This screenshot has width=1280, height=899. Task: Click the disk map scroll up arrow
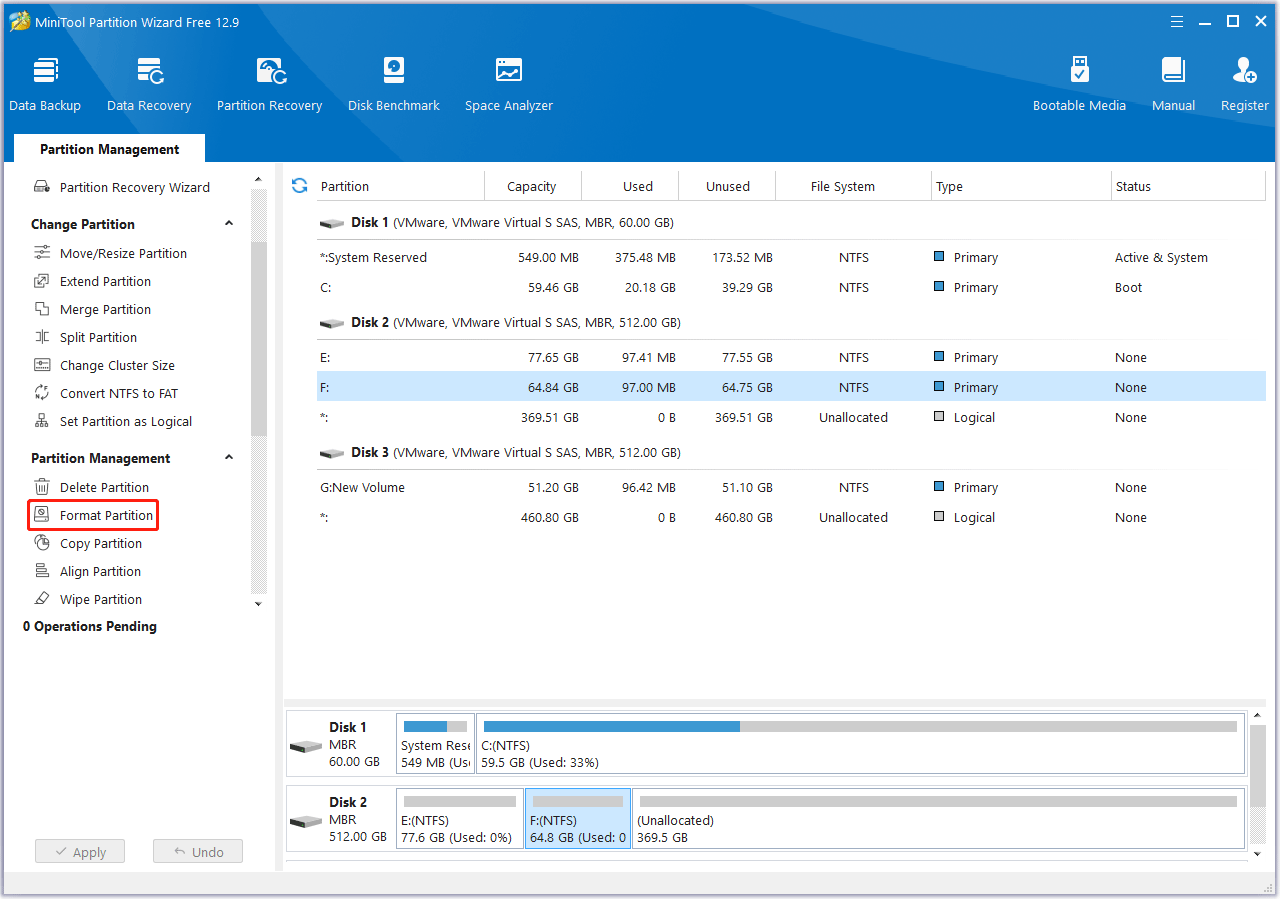[1258, 718]
